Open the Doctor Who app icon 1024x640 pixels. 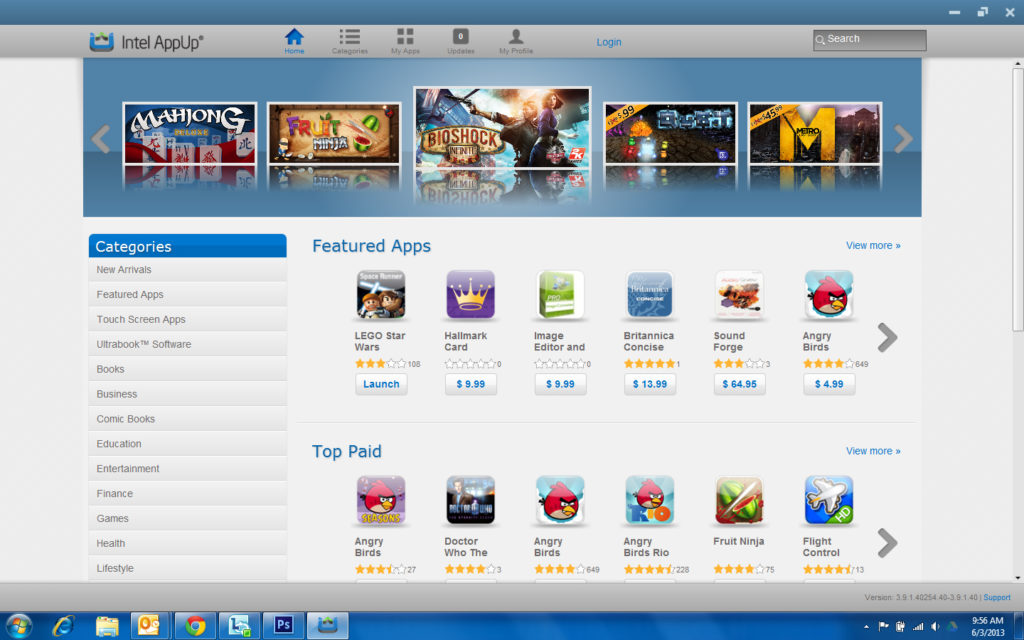[x=470, y=501]
